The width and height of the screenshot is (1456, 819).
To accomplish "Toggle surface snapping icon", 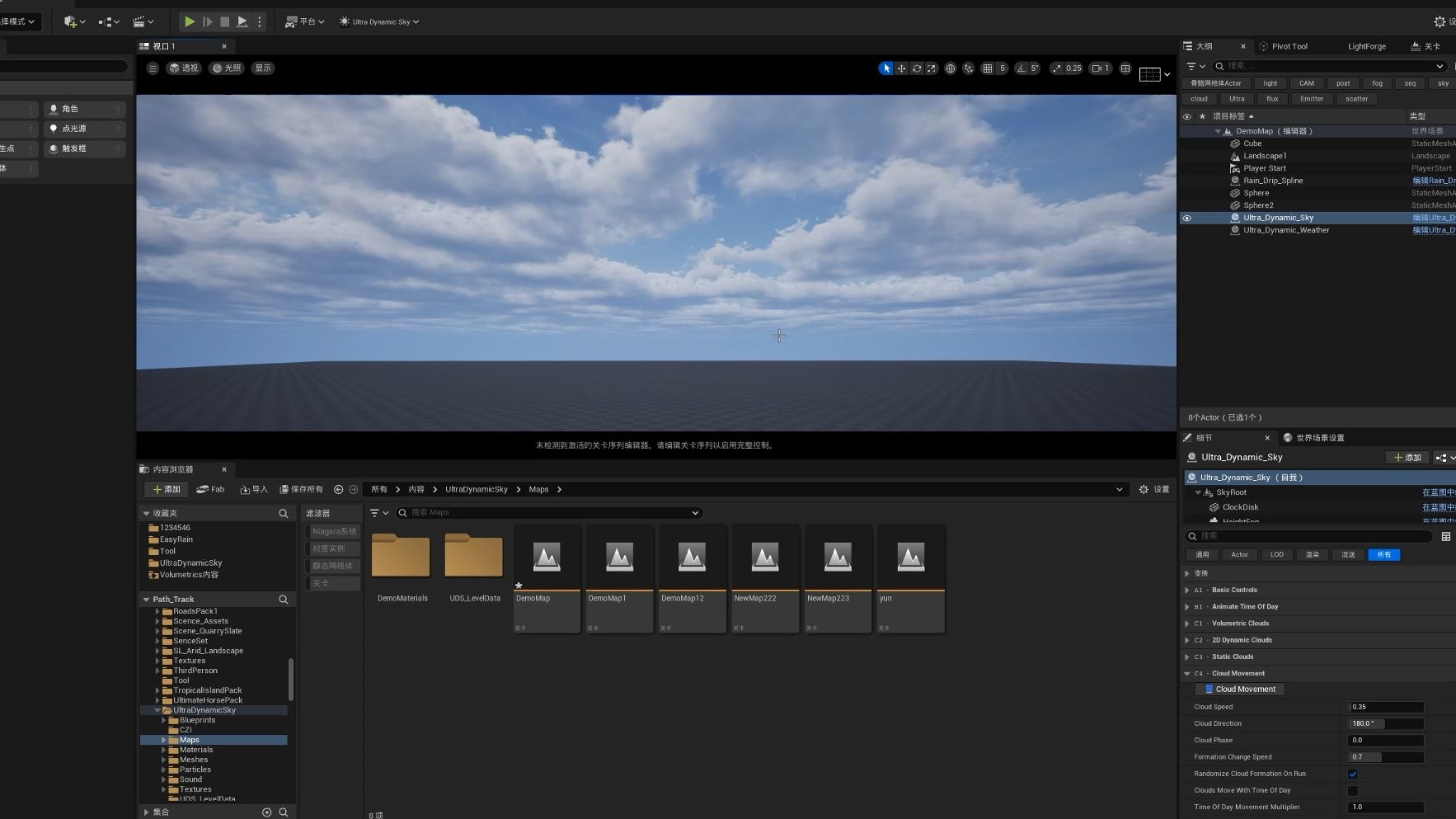I will click(x=969, y=68).
